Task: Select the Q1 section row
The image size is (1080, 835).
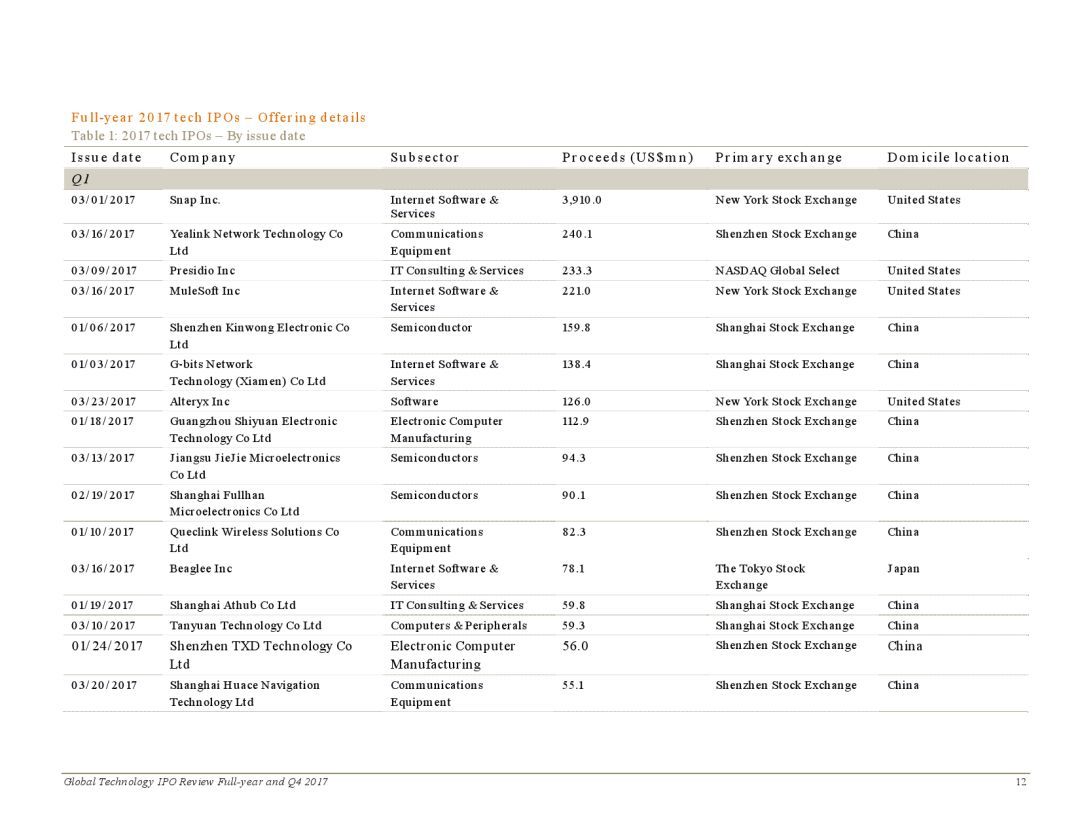Action: pos(546,179)
